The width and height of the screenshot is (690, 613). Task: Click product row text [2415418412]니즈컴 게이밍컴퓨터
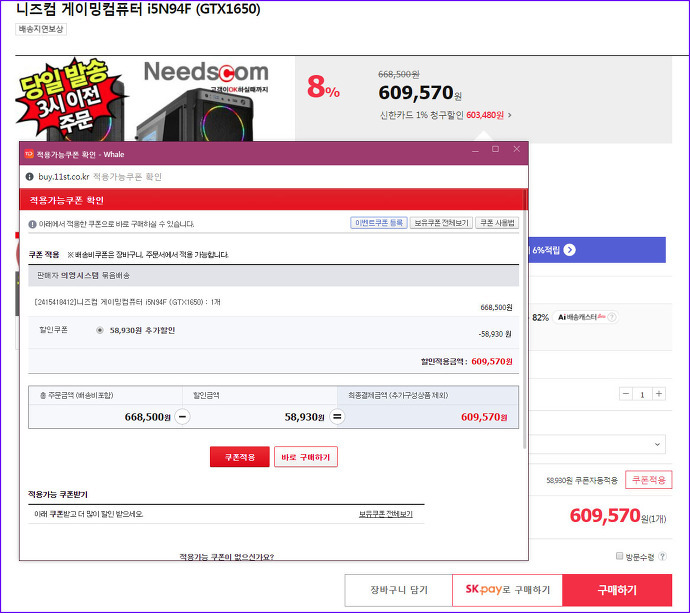(x=127, y=302)
